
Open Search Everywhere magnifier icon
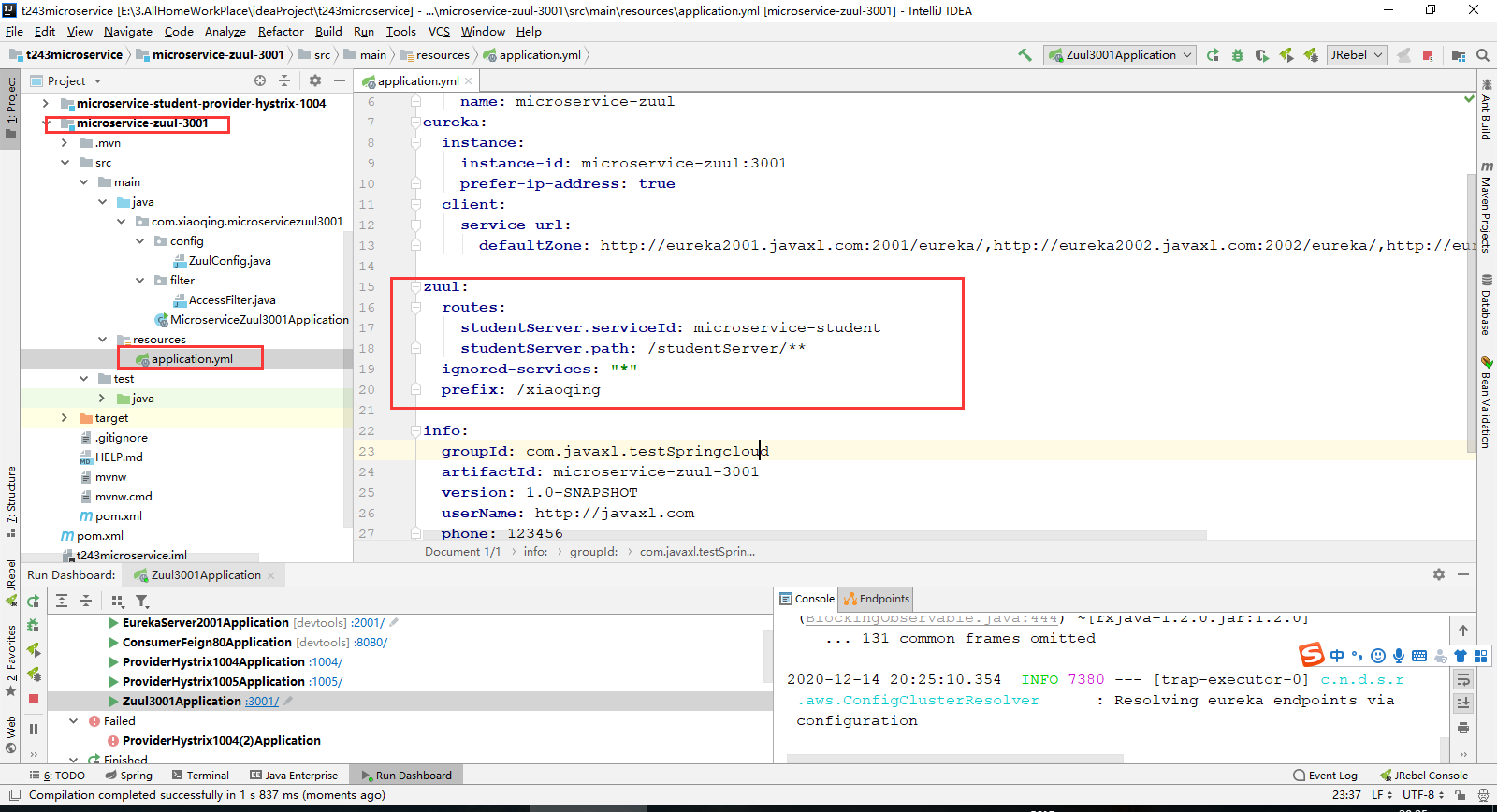(1483, 55)
